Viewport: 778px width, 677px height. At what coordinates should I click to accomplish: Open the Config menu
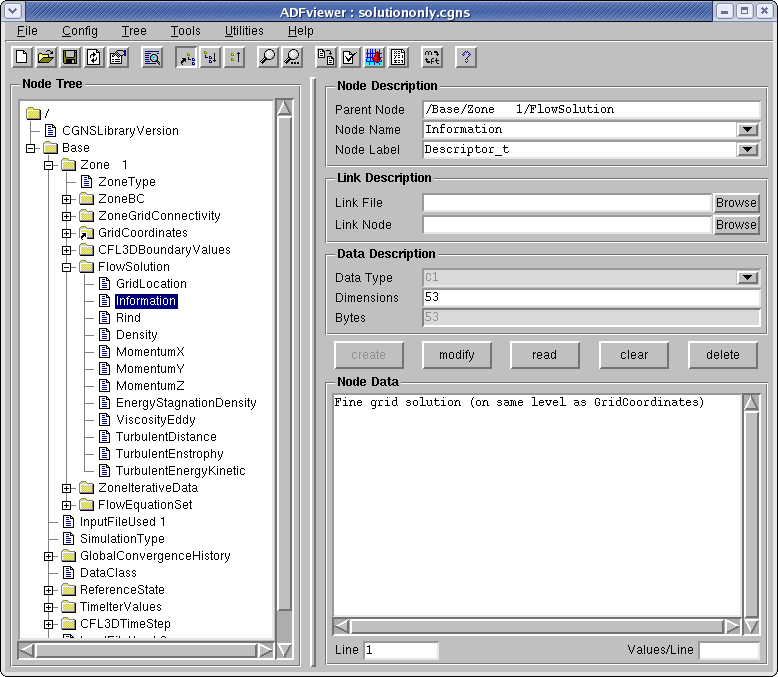tap(80, 31)
